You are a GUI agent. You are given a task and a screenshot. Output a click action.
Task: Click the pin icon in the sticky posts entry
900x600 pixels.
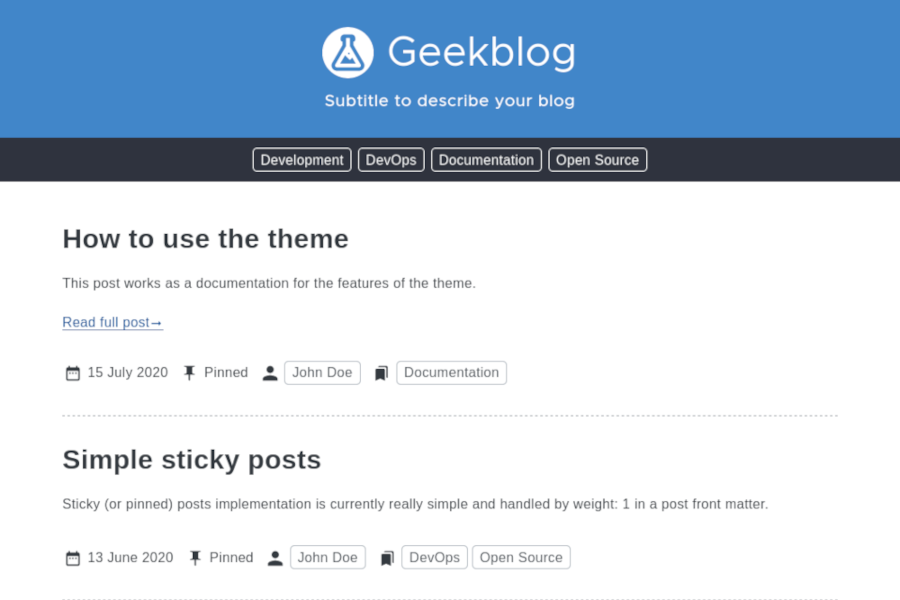(195, 558)
